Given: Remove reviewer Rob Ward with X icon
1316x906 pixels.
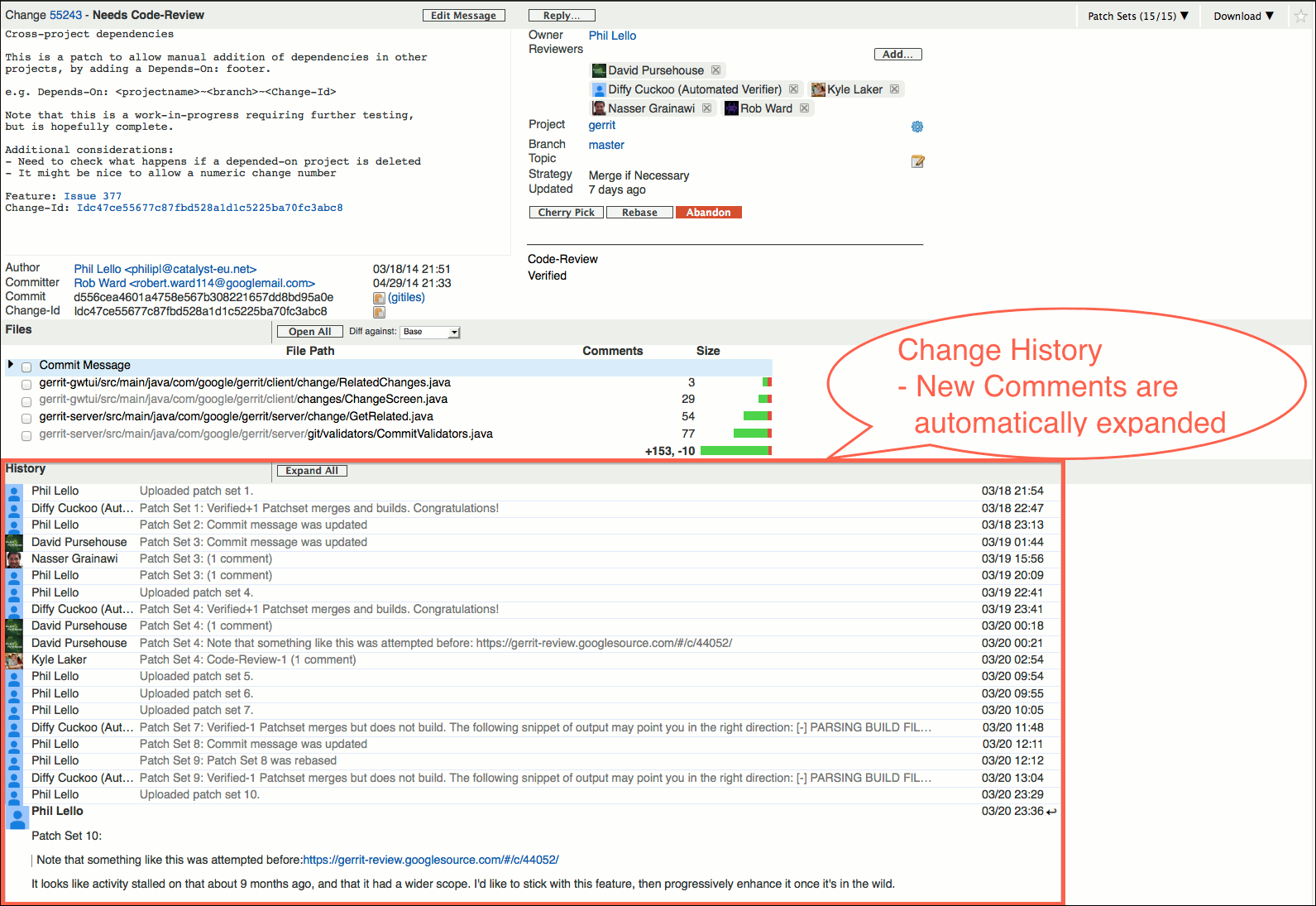Looking at the screenshot, I should (x=804, y=108).
